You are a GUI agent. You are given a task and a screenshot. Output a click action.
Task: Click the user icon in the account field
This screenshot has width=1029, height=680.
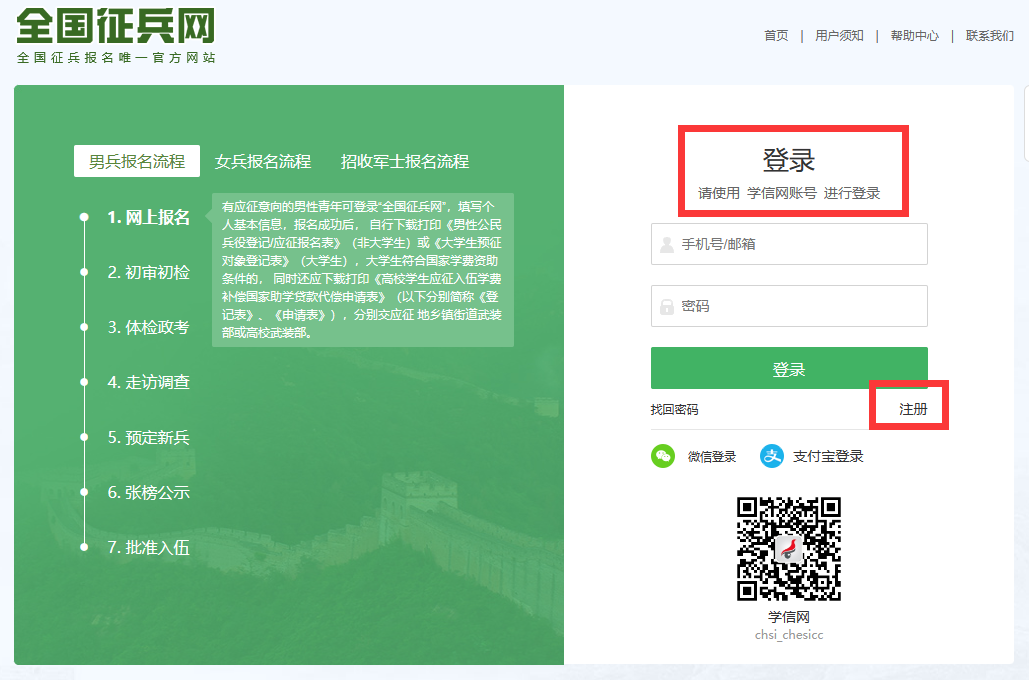tap(667, 244)
